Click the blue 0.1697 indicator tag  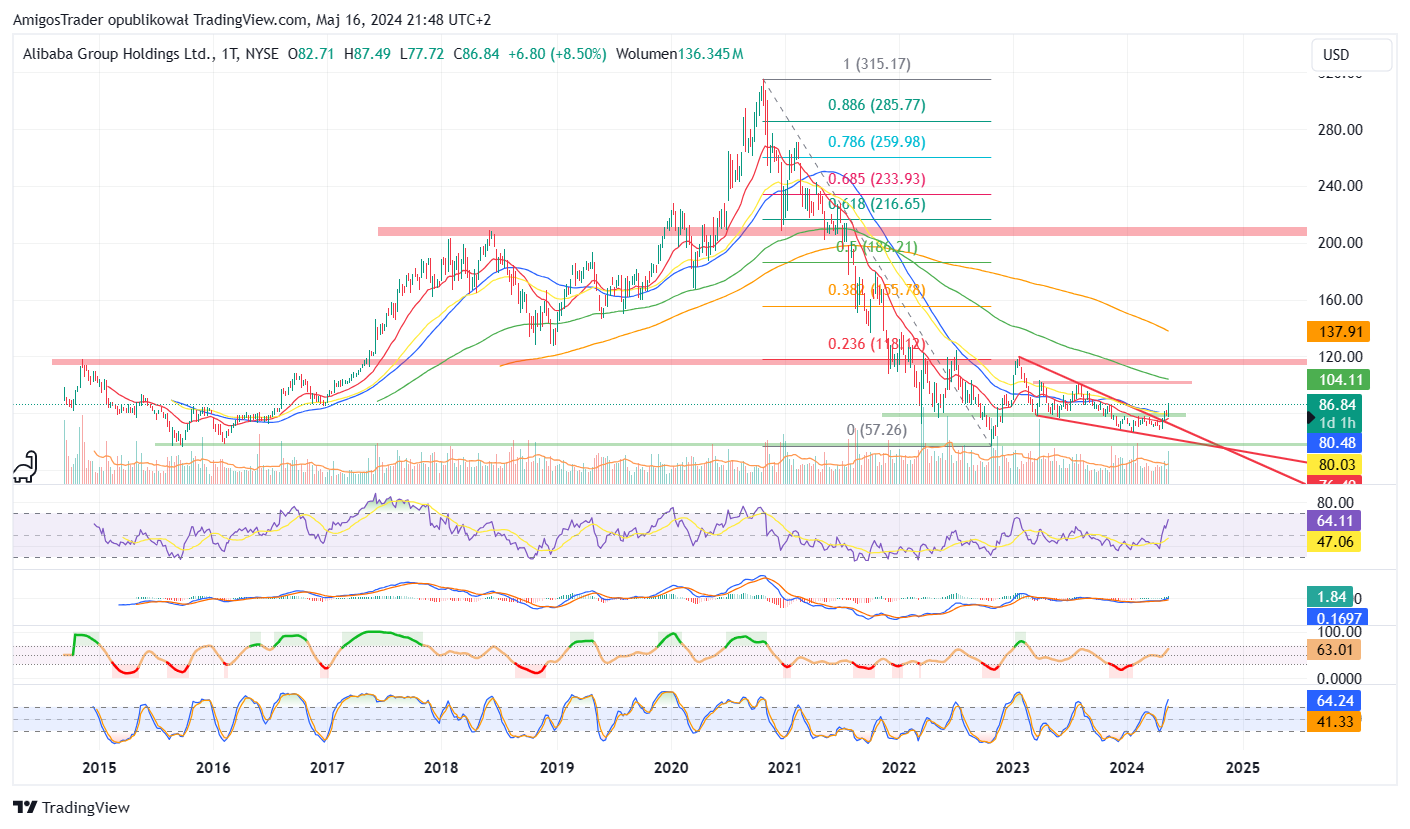[x=1337, y=617]
